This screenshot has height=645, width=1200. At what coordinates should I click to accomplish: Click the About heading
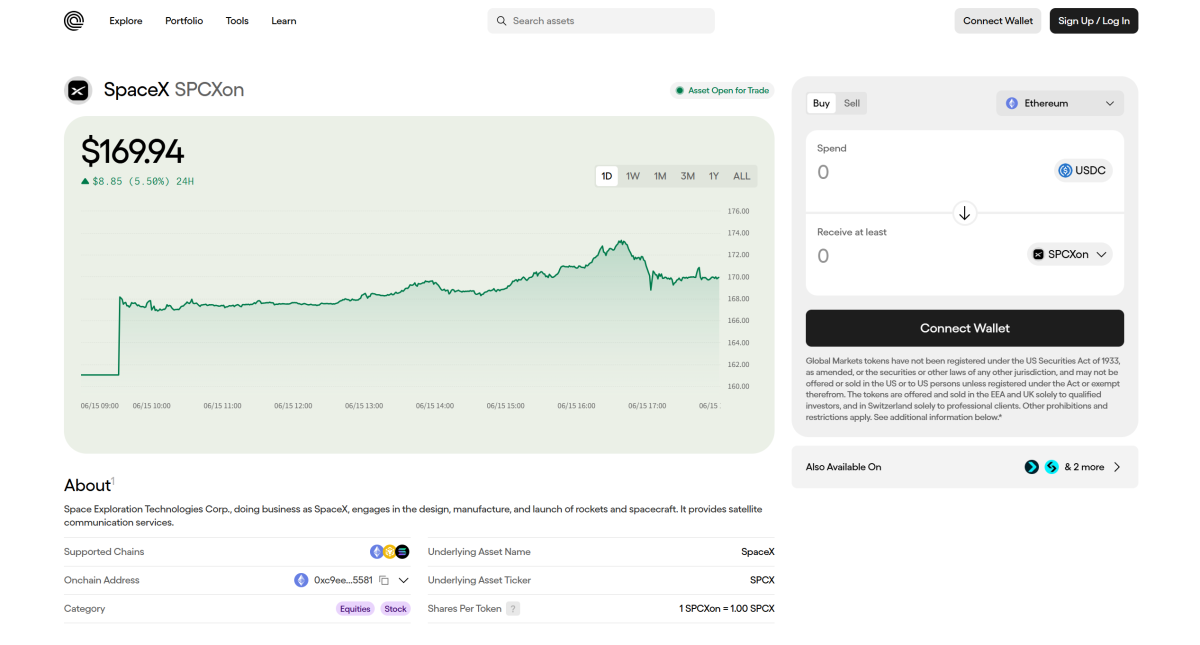pos(87,485)
